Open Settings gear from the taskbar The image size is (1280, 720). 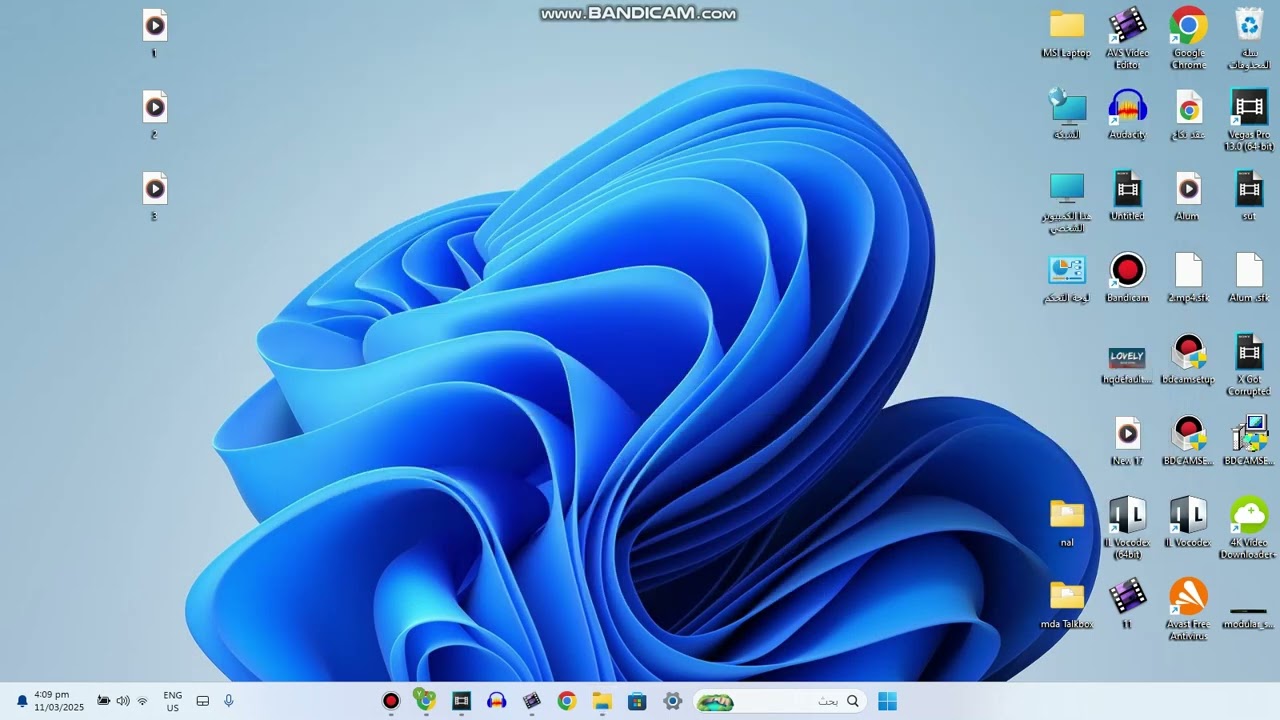coord(672,701)
